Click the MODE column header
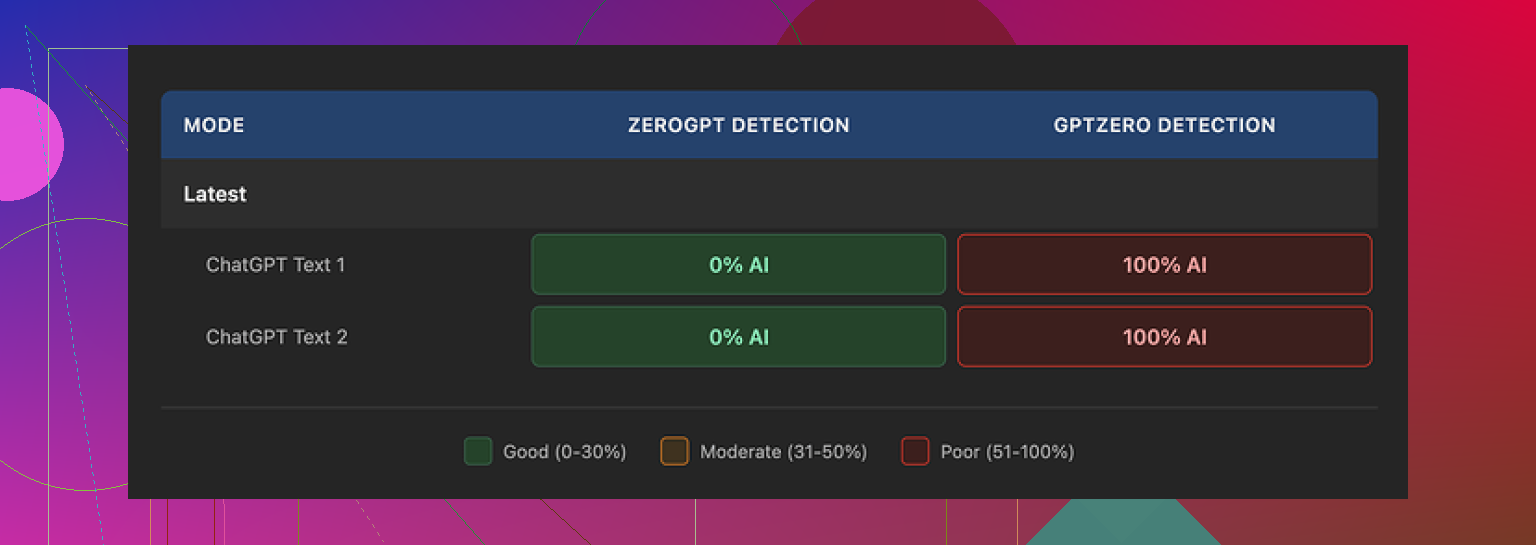 [214, 125]
